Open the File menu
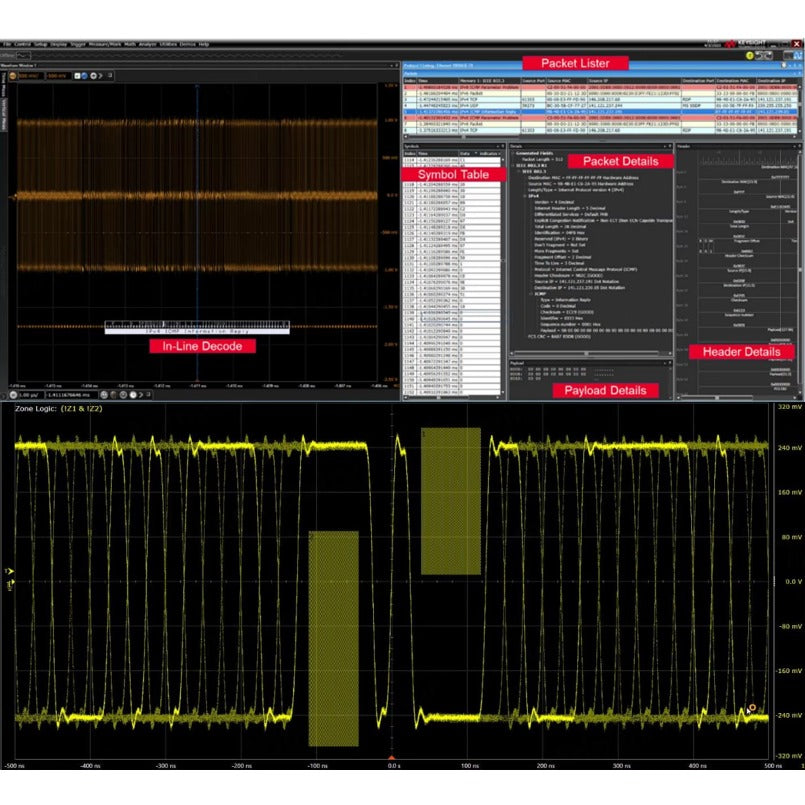The image size is (805, 805). (x=7, y=44)
